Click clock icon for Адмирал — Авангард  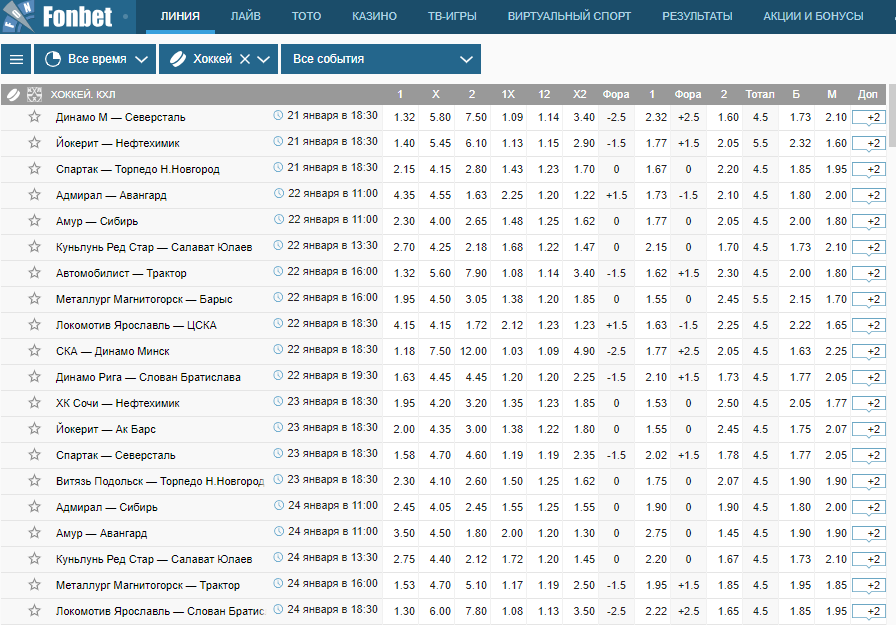pyautogui.click(x=278, y=193)
